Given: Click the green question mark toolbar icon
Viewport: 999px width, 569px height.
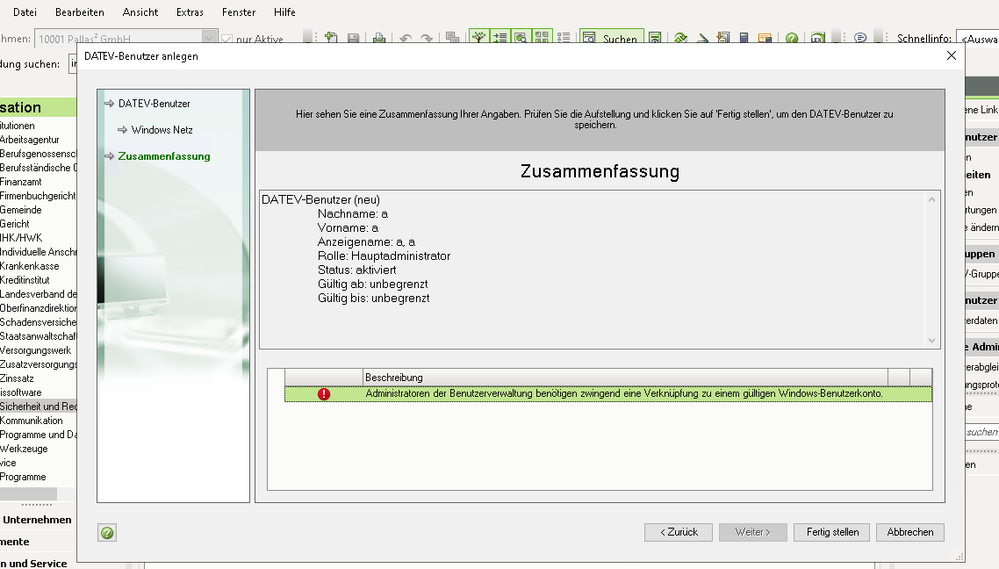Looking at the screenshot, I should point(791,39).
